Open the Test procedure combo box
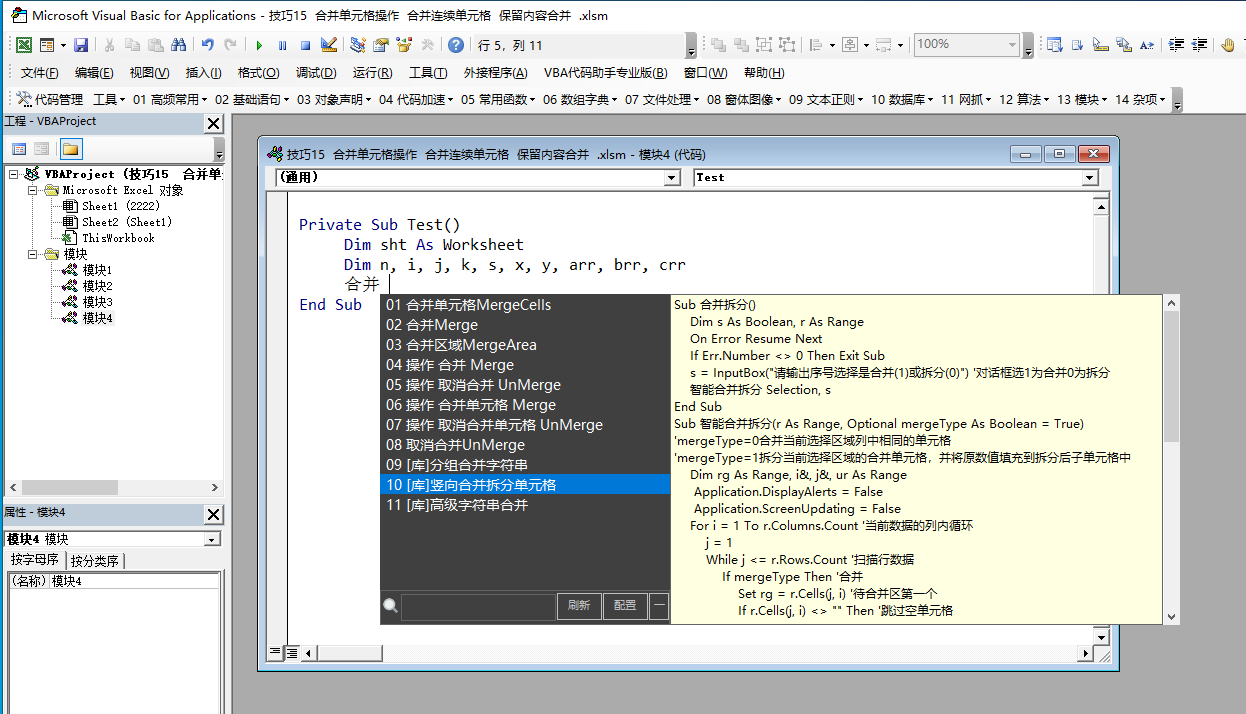Viewport: 1246px width, 714px height. [x=896, y=177]
